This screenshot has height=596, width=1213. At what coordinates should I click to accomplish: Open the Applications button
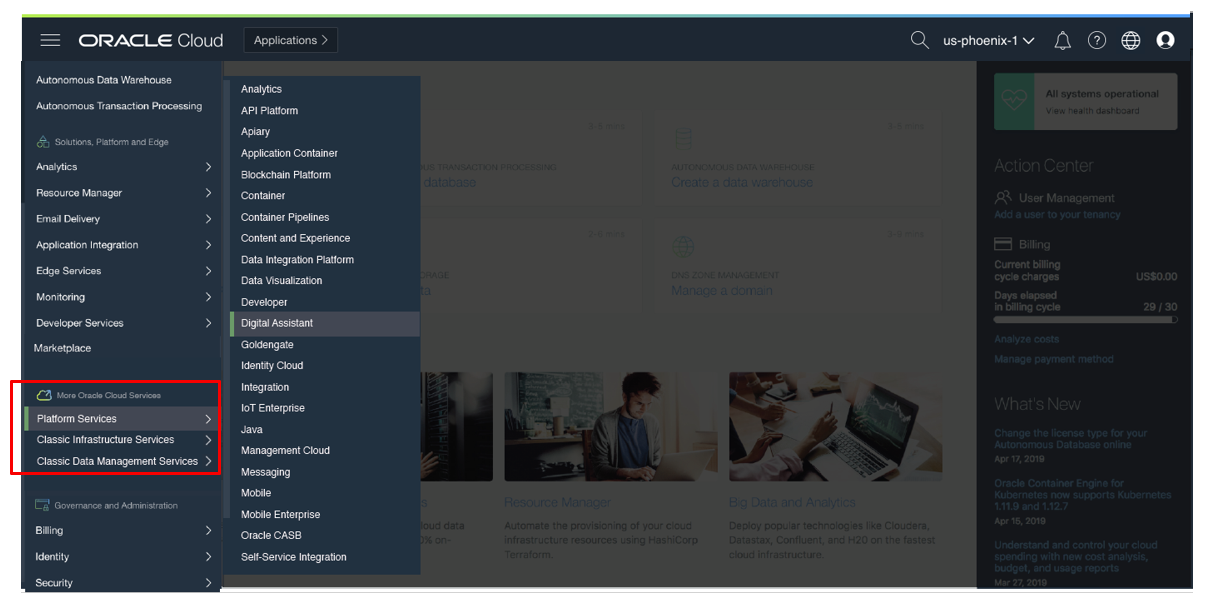pyautogui.click(x=291, y=40)
